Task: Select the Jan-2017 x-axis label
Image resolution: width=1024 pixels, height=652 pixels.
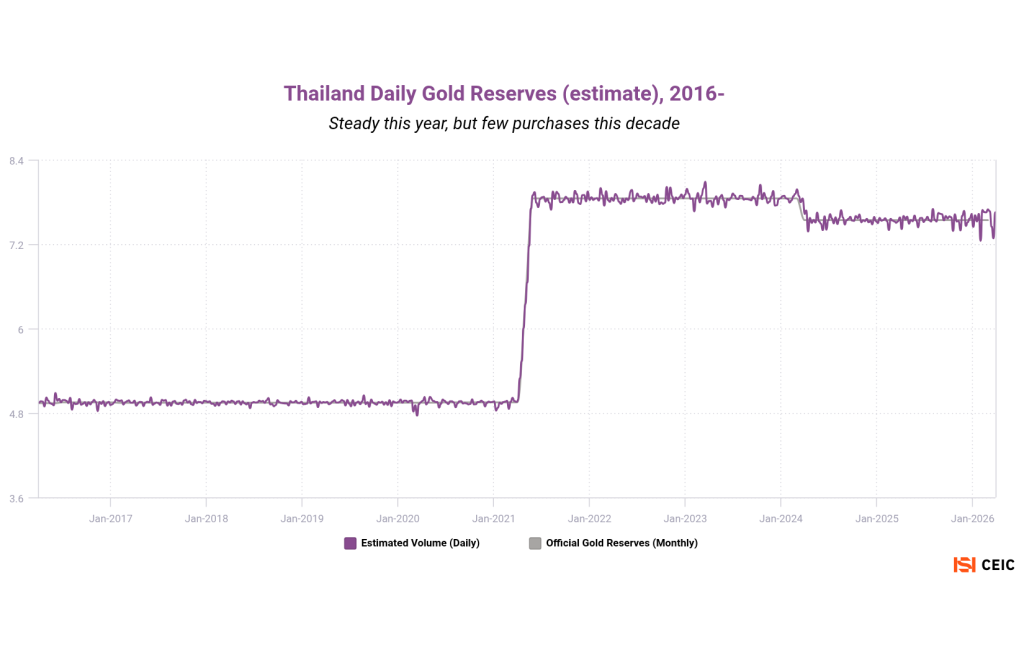Action: click(x=110, y=518)
